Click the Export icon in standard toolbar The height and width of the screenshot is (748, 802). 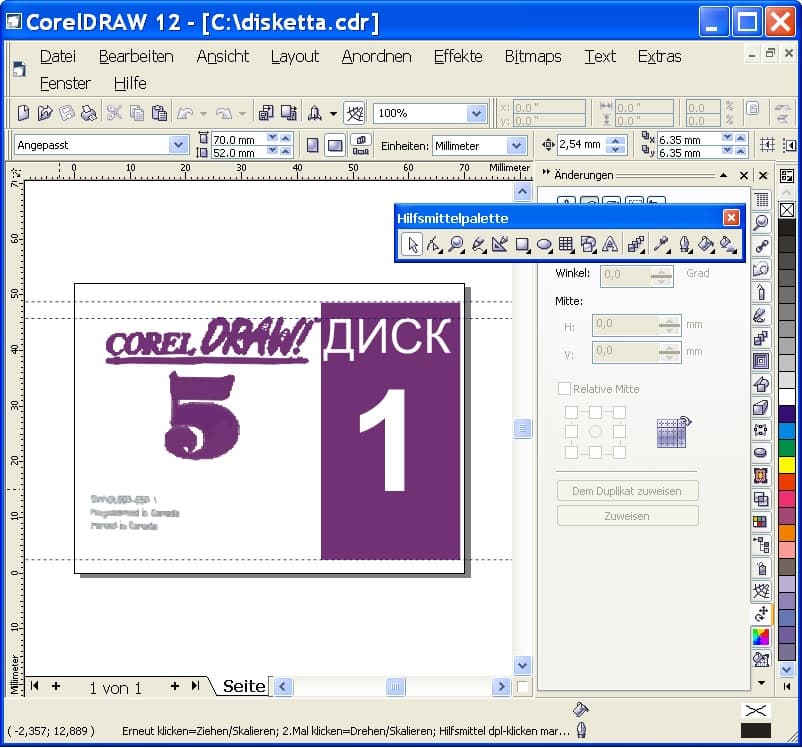289,113
